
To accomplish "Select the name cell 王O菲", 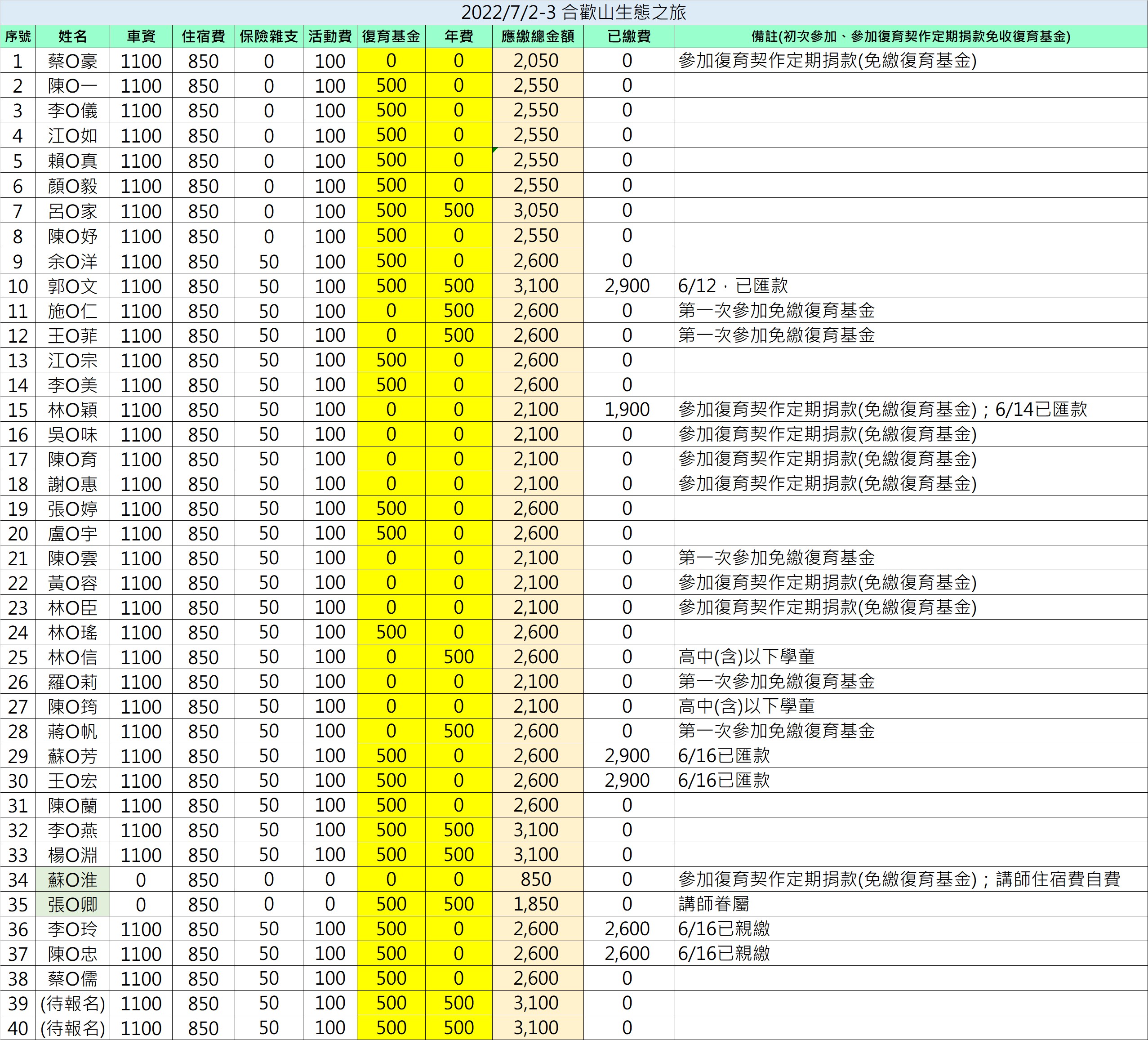I will click(73, 335).
